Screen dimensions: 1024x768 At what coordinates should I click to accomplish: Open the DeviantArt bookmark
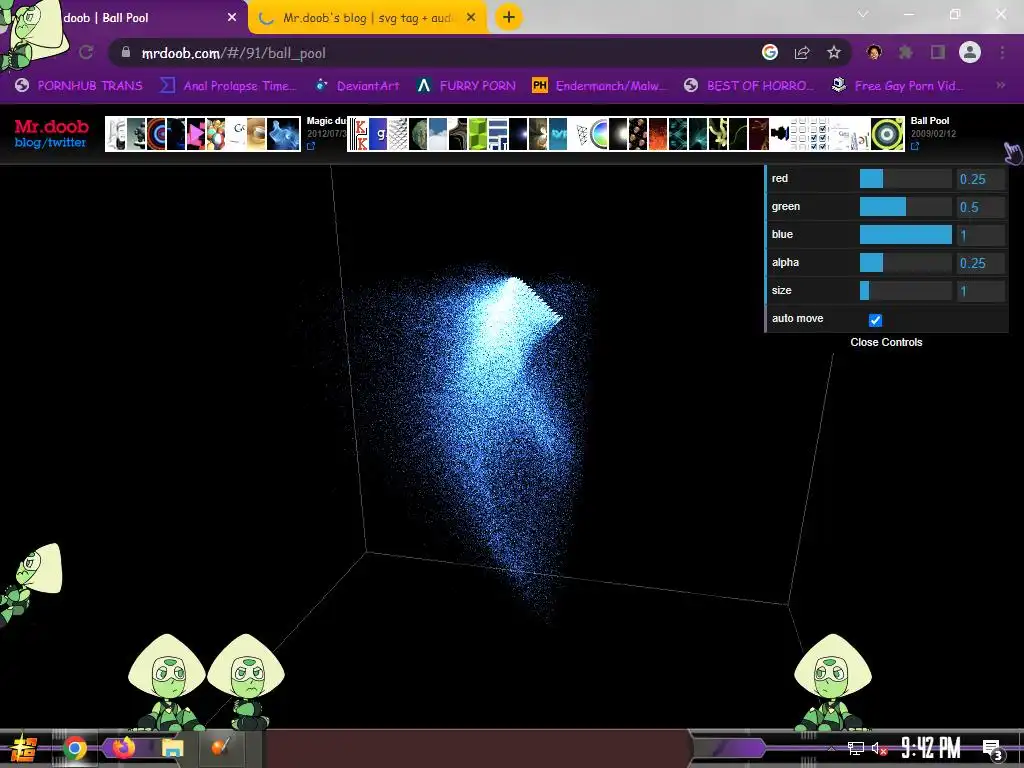click(357, 86)
